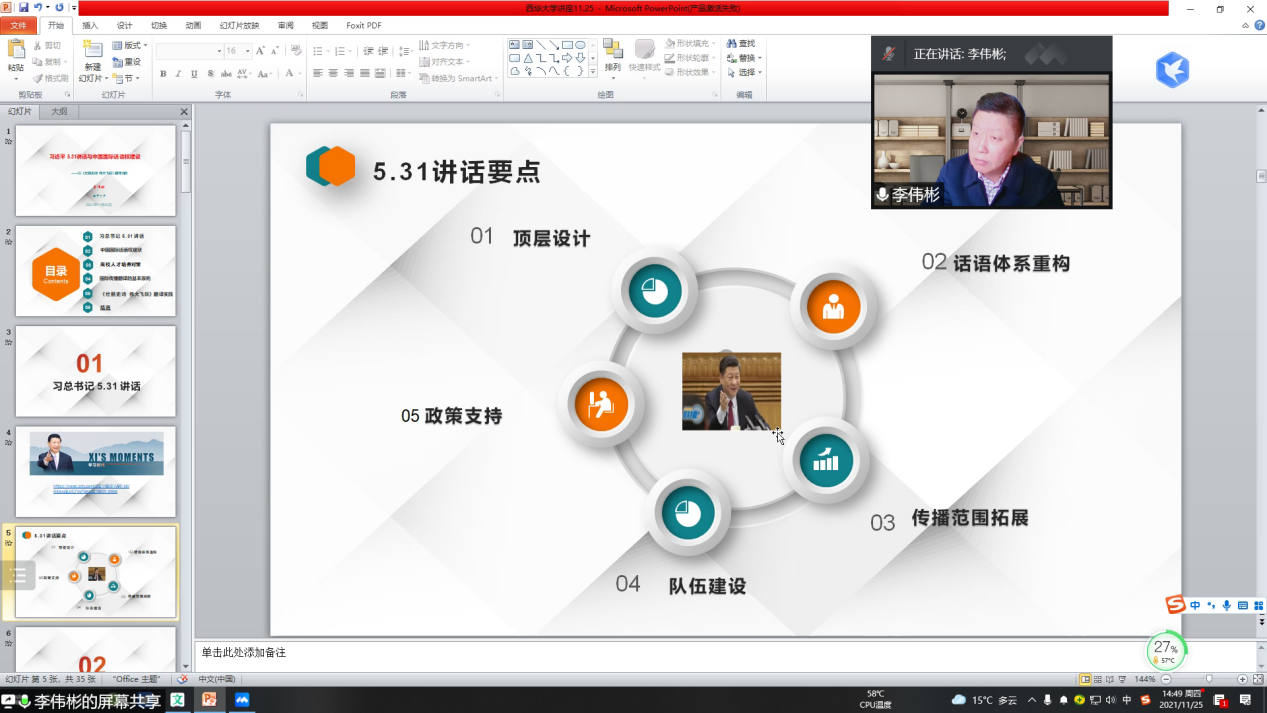Select the oval shape in shapes gallery
1267x713 pixels.
pyautogui.click(x=580, y=45)
